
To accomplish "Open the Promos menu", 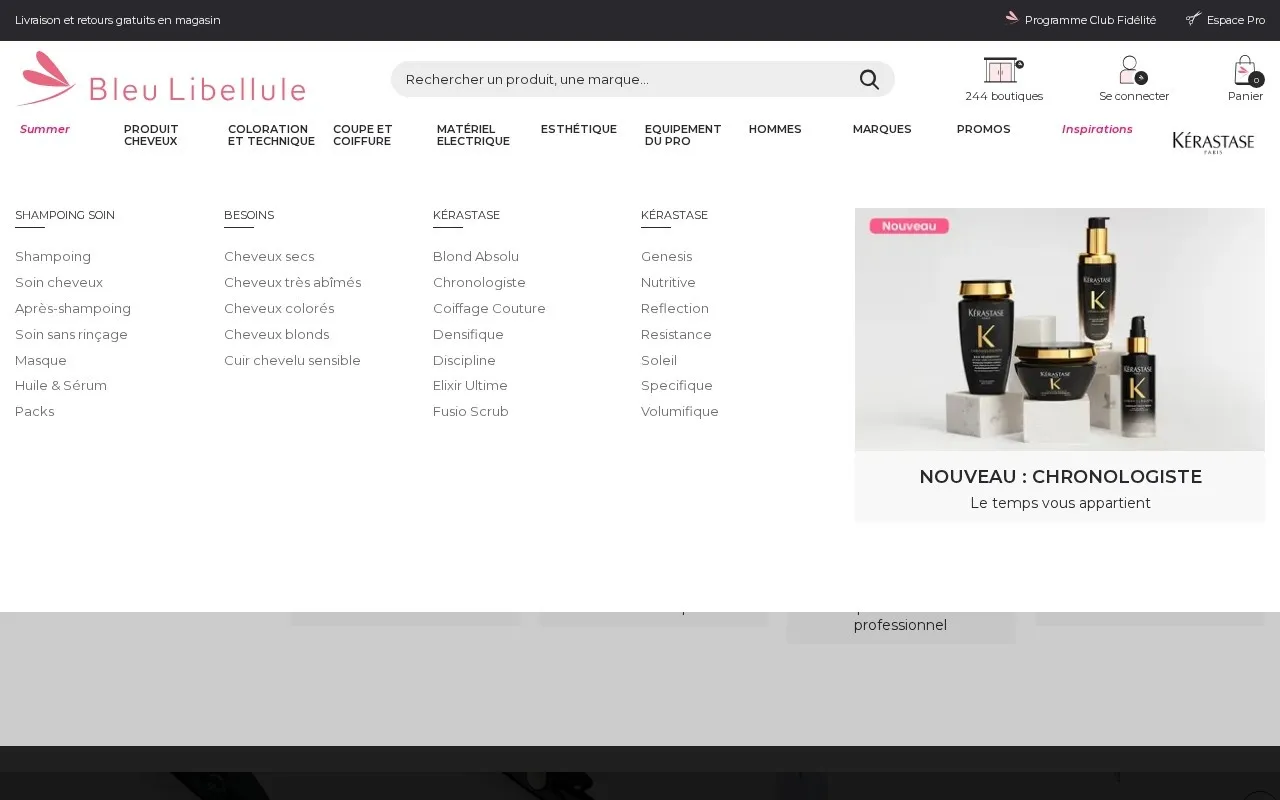I will (x=984, y=129).
